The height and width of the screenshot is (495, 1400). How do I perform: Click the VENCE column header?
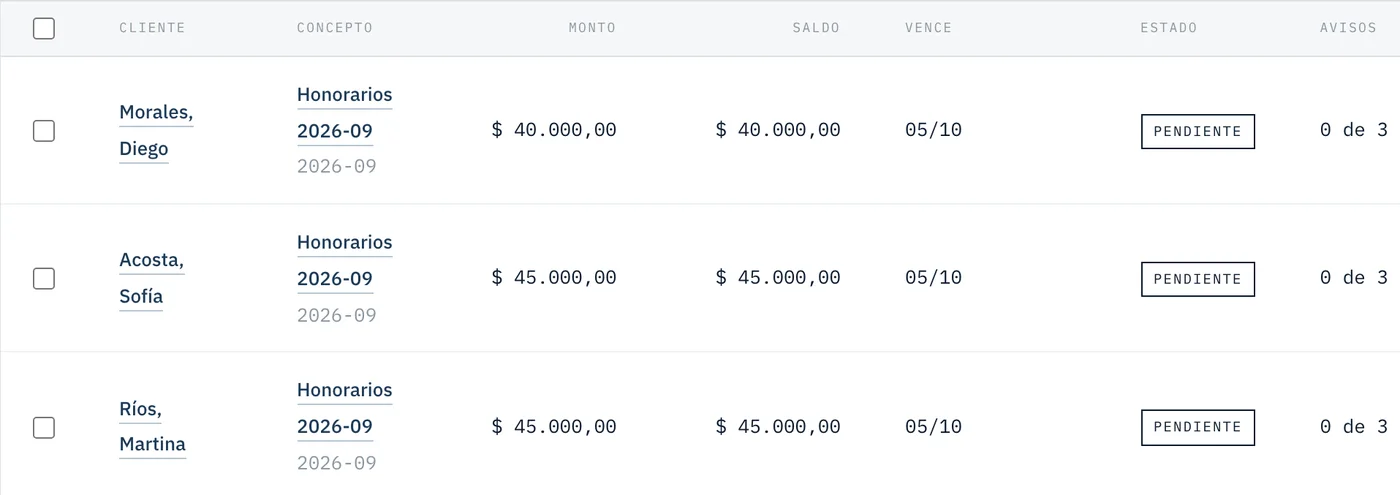[929, 28]
